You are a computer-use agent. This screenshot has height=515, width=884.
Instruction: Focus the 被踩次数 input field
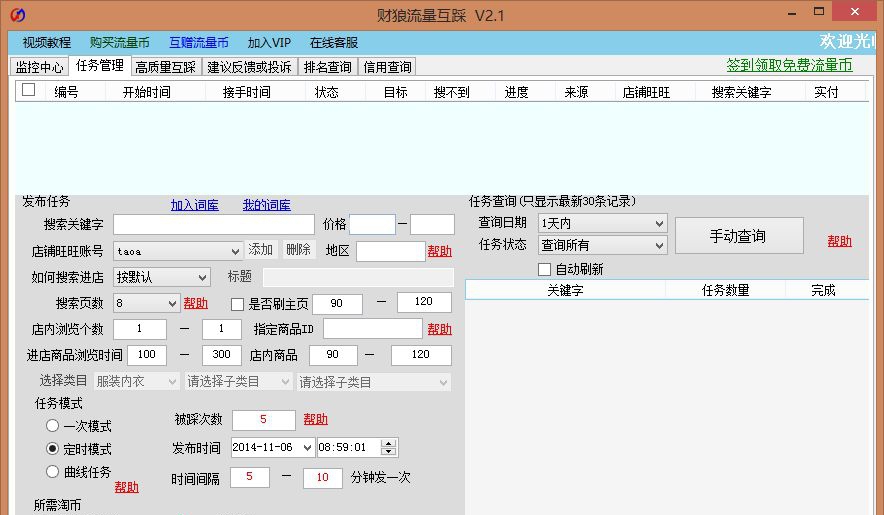[263, 420]
